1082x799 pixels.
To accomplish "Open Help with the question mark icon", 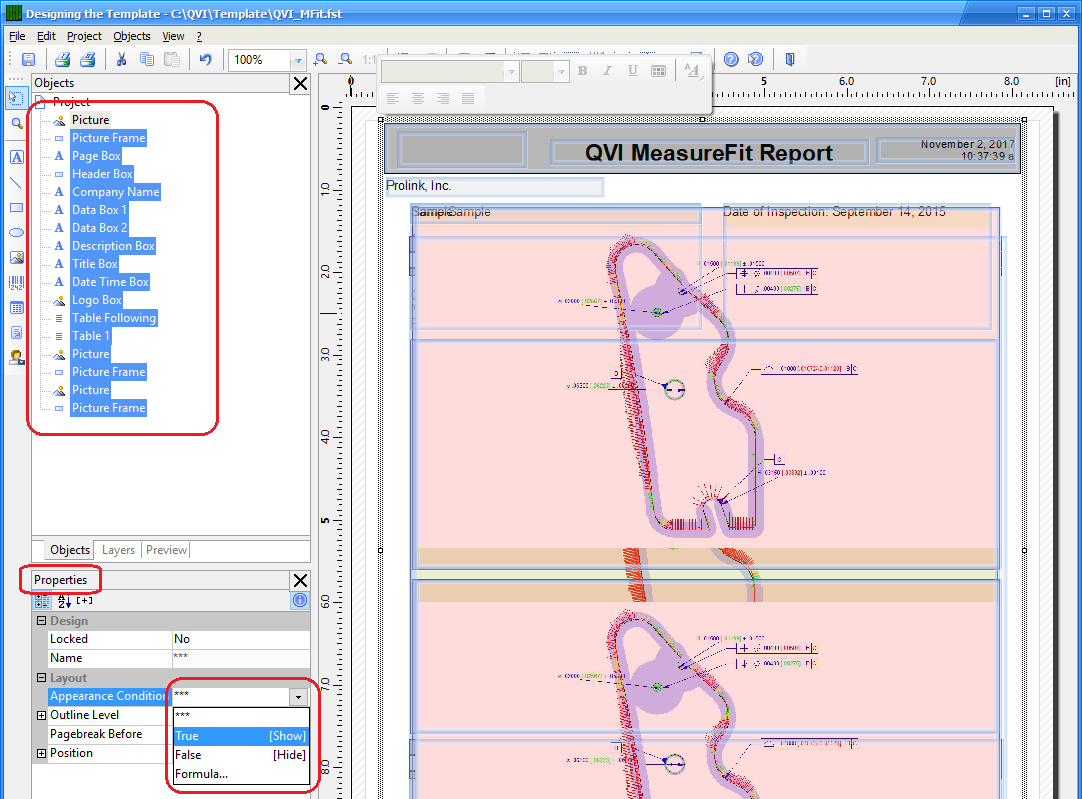I will click(x=731, y=60).
